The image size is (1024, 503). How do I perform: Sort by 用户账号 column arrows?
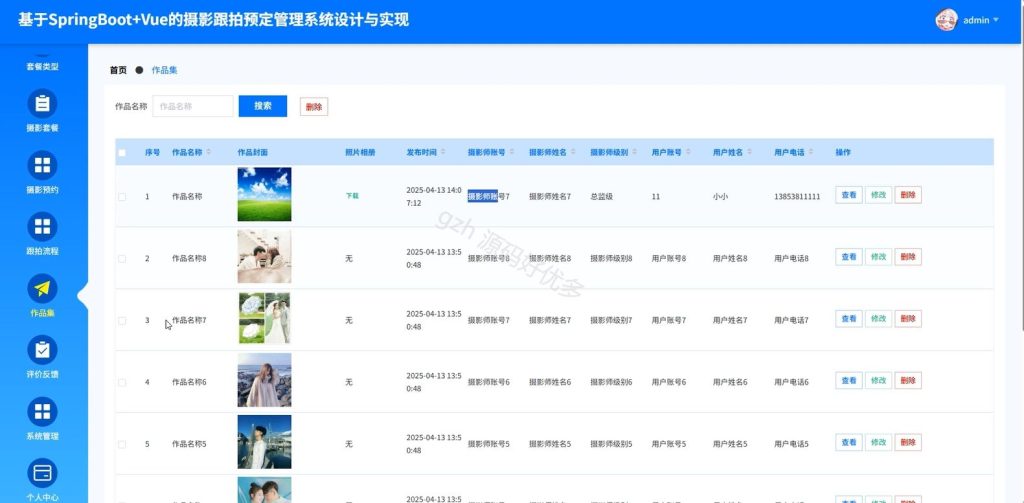tap(688, 152)
